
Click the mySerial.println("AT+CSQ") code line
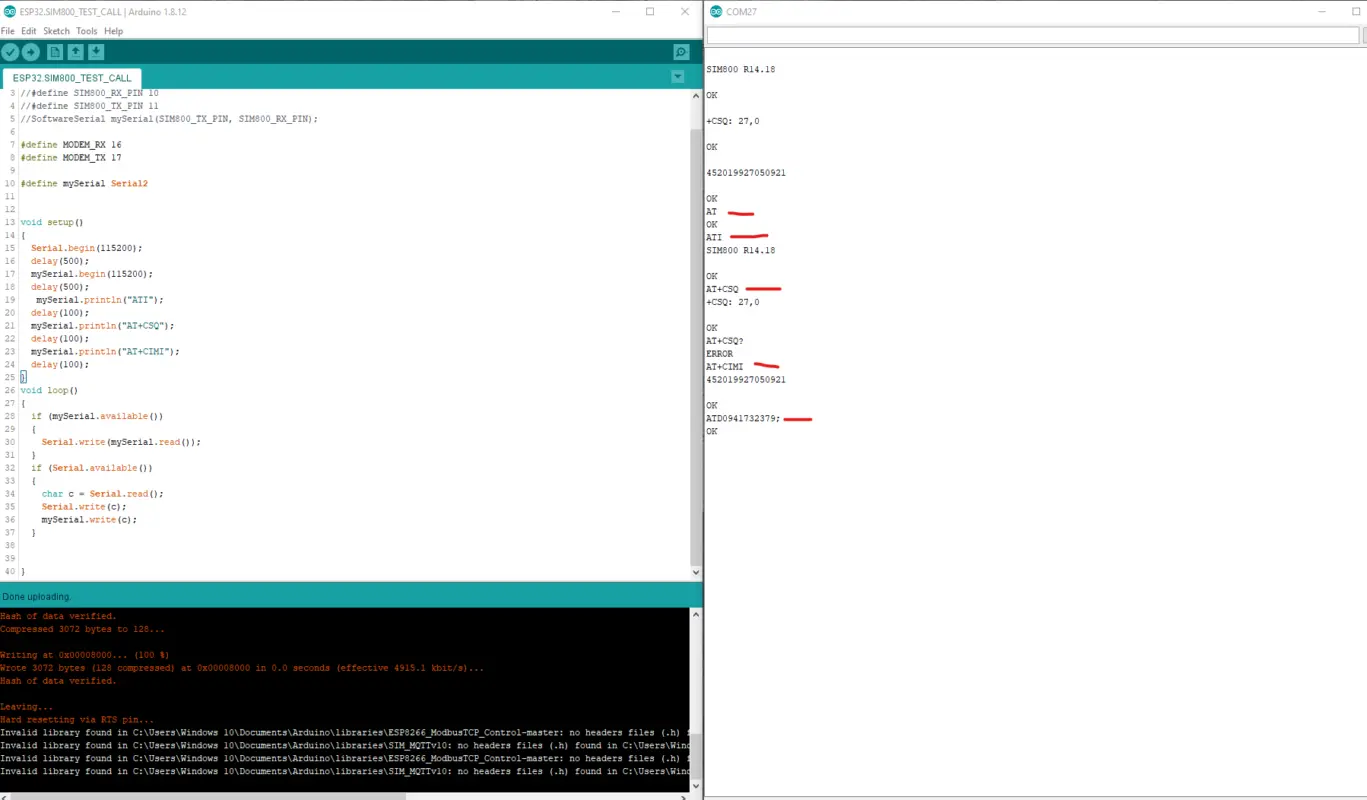pos(103,326)
